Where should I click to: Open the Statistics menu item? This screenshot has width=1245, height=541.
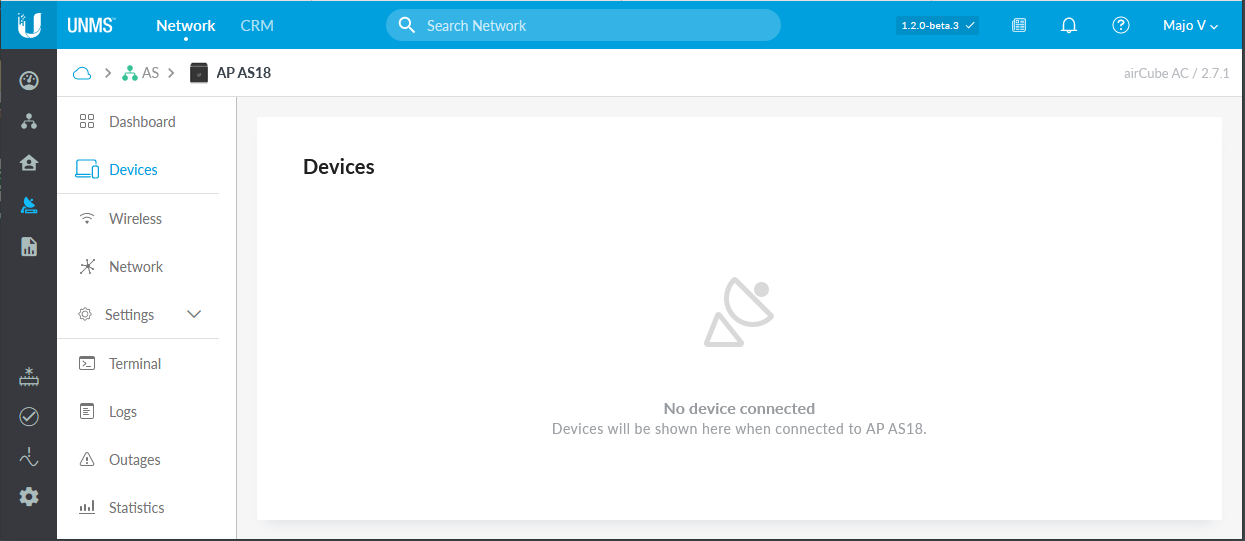(x=136, y=508)
